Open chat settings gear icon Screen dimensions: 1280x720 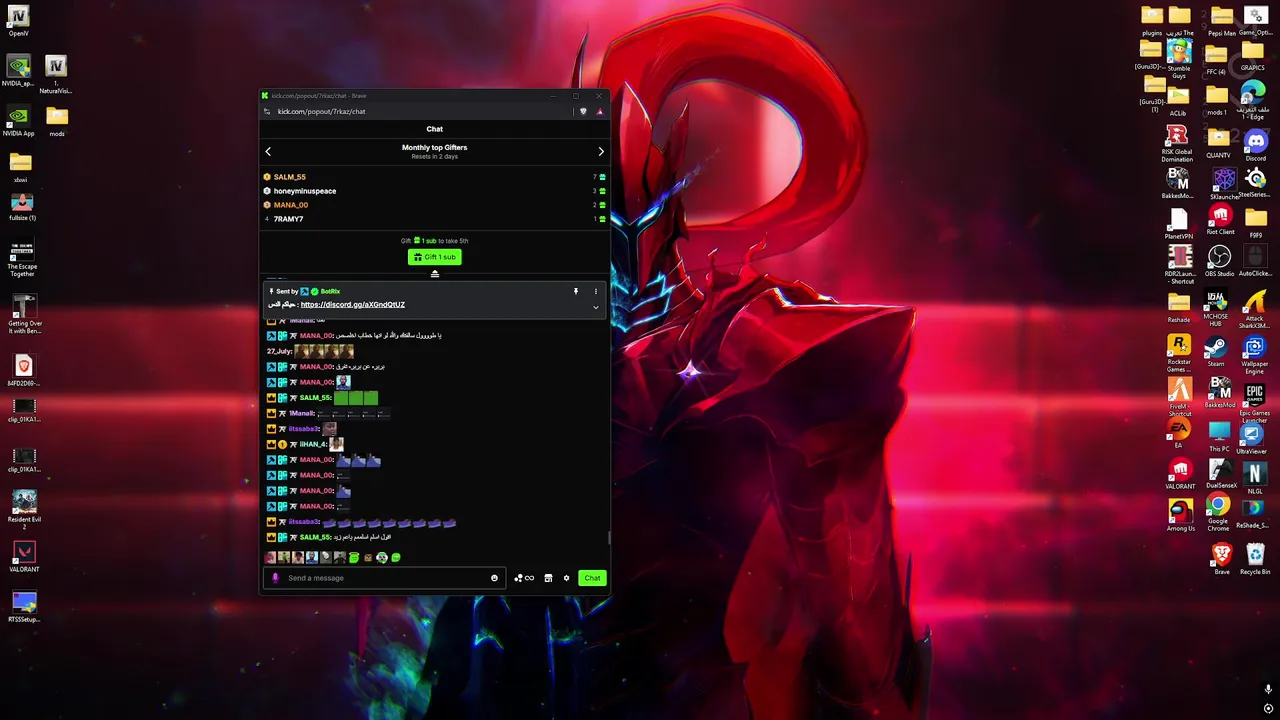click(x=566, y=578)
